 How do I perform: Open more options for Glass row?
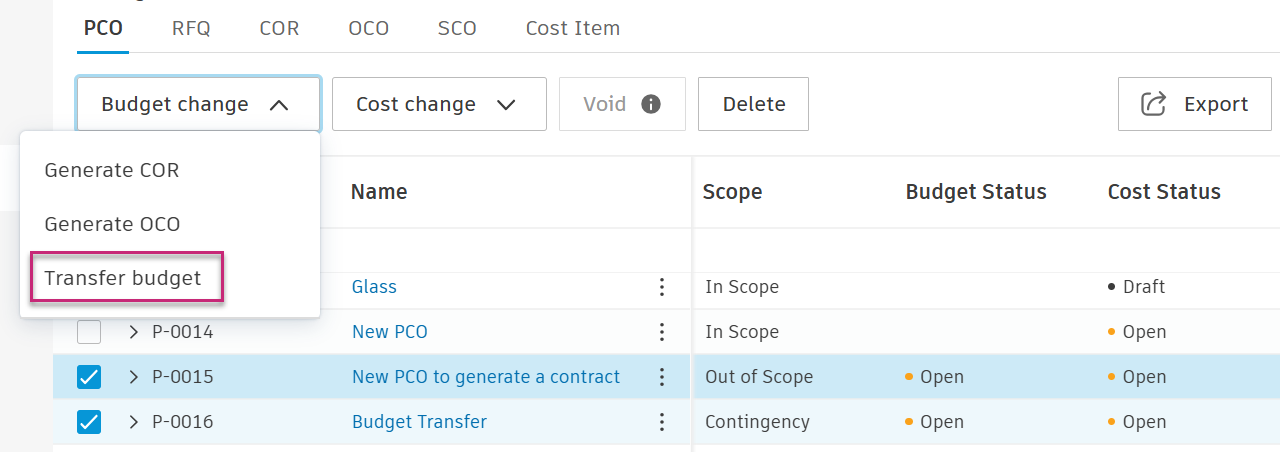[661, 287]
